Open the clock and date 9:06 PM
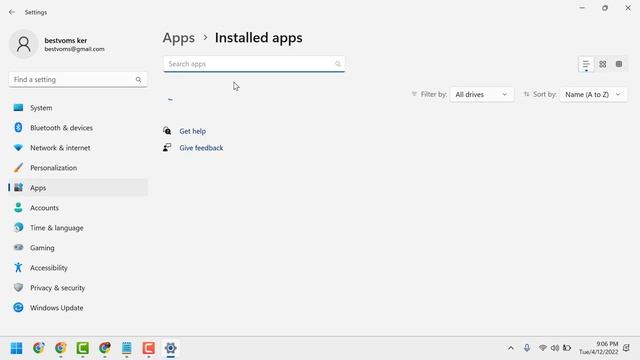The image size is (640, 360). 598,348
